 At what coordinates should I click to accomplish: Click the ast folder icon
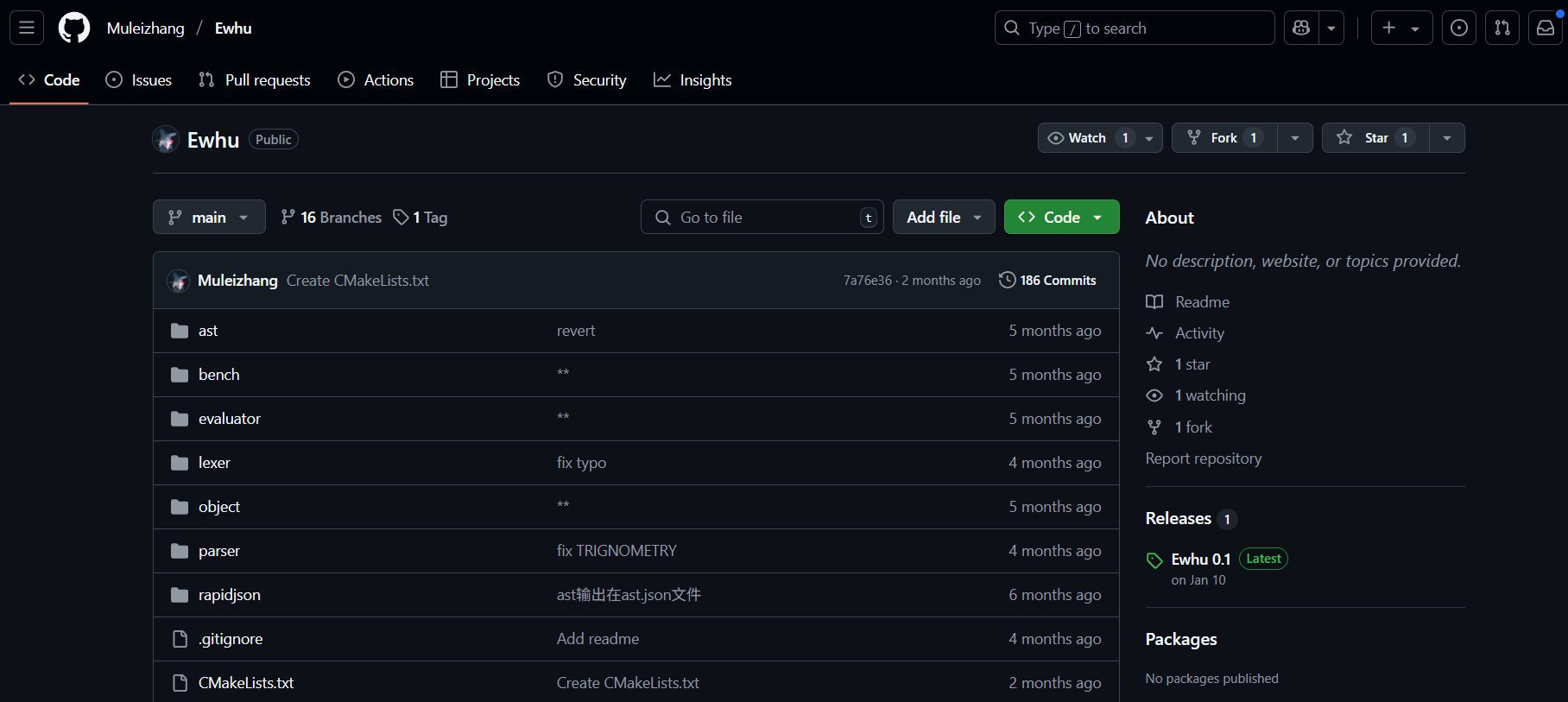tap(180, 331)
